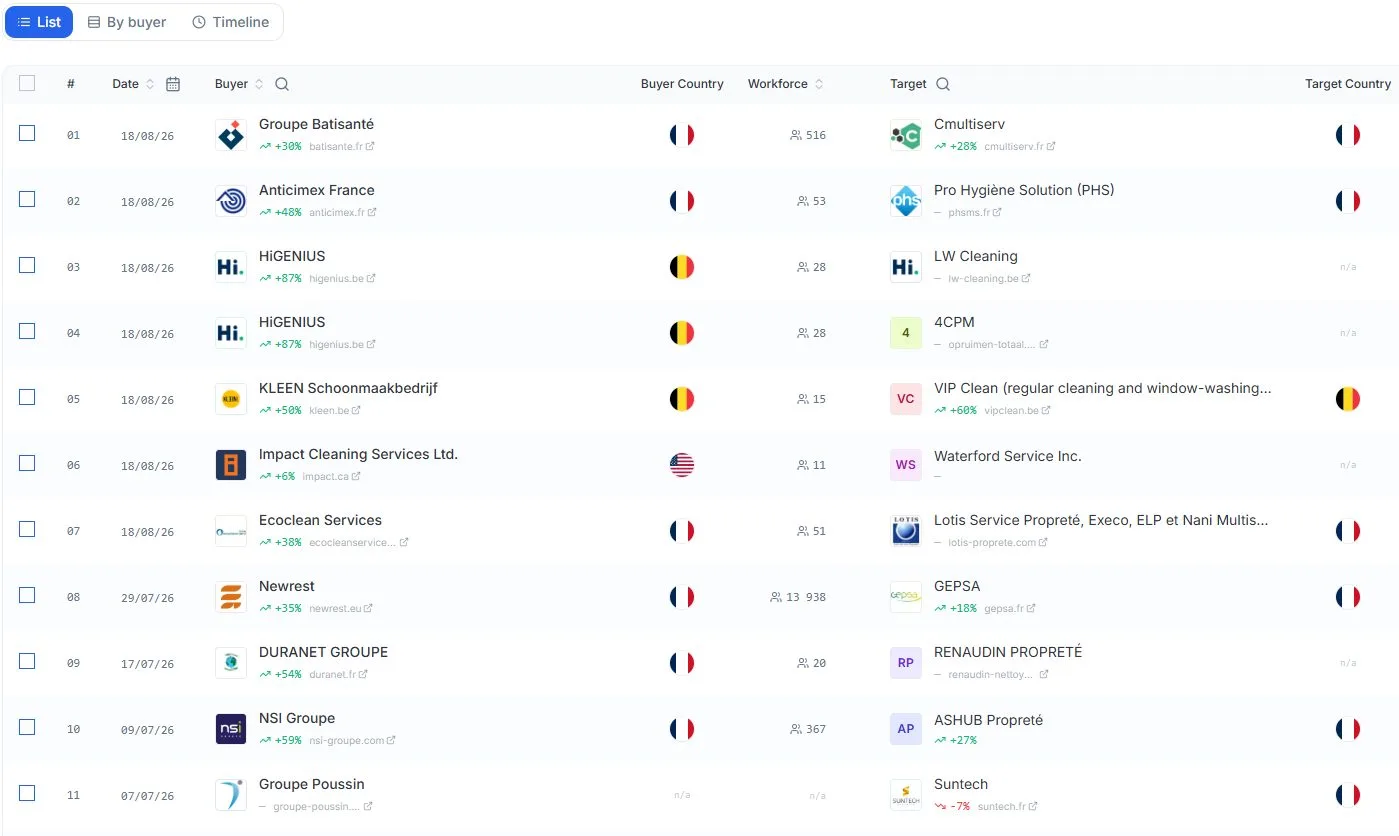The width and height of the screenshot is (1399, 836).
Task: Tick the checkbox for row 03 HiGENIUS
Action: click(x=27, y=265)
